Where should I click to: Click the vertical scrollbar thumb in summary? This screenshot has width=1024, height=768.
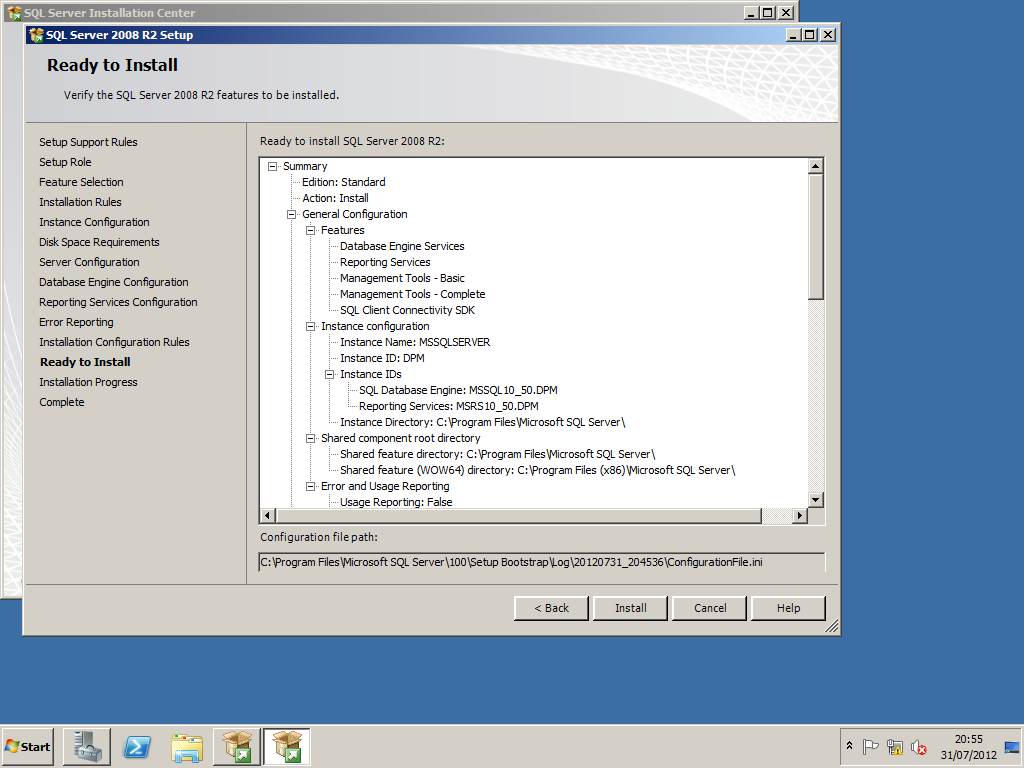coord(816,236)
